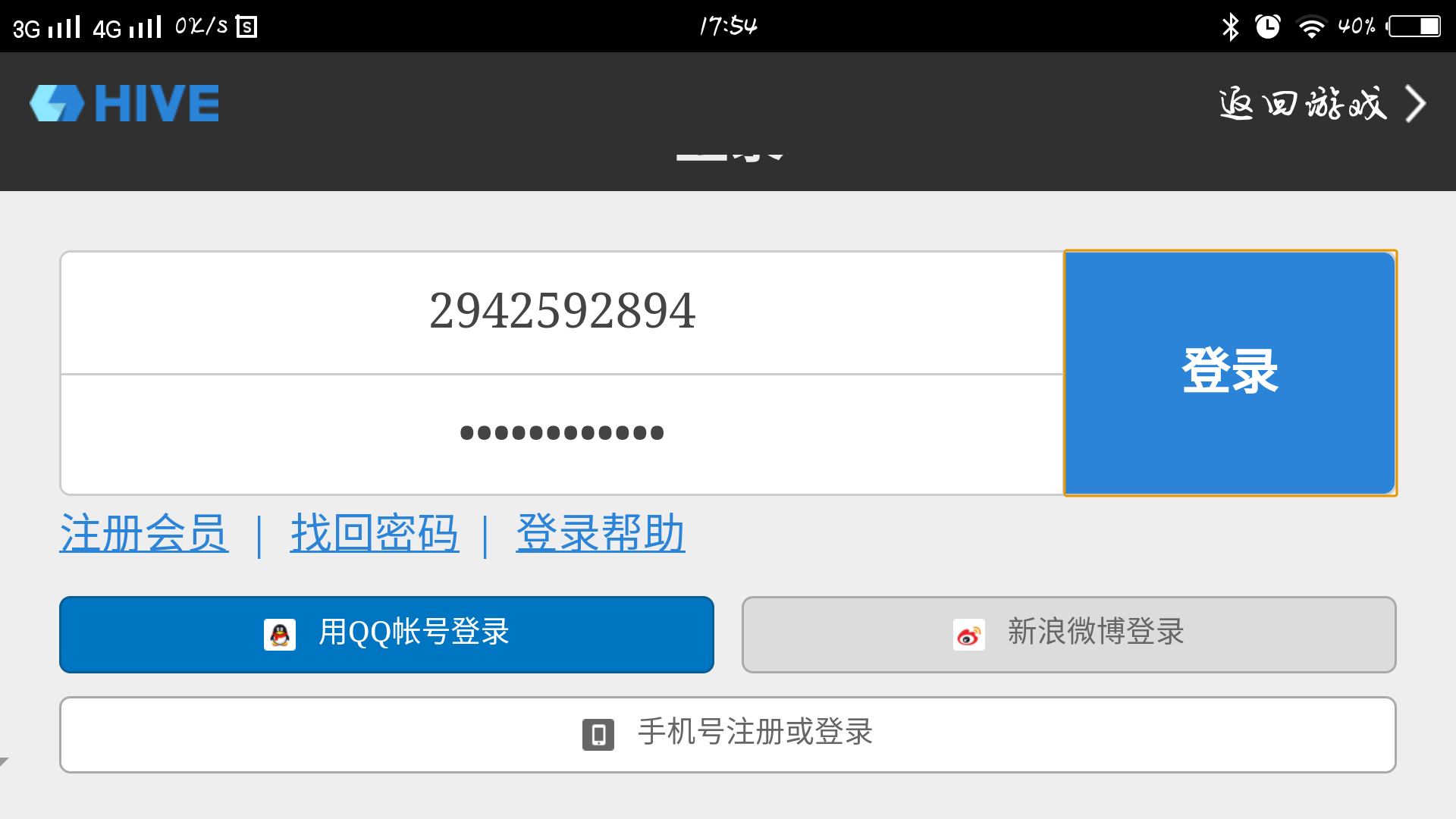Tap the 40% battery percentage text
Viewport: 1456px width, 819px height.
[x=1357, y=27]
